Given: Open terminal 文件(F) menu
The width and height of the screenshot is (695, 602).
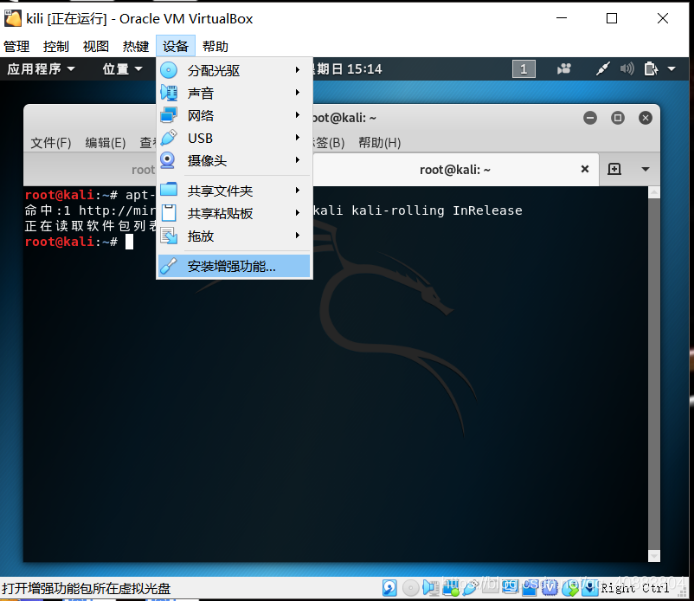Looking at the screenshot, I should pos(51,143).
